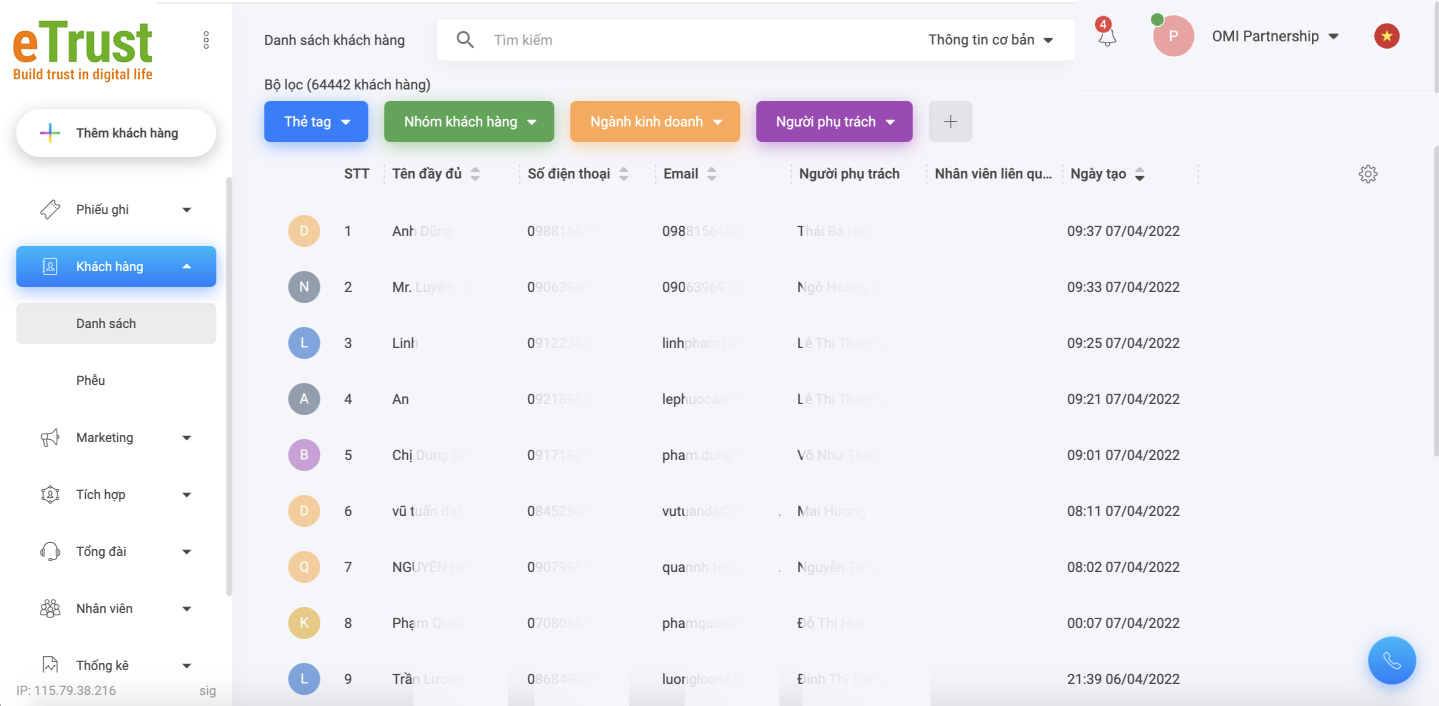This screenshot has width=1439, height=706.
Task: Open the OMI Partnership account menu
Action: (x=1275, y=36)
